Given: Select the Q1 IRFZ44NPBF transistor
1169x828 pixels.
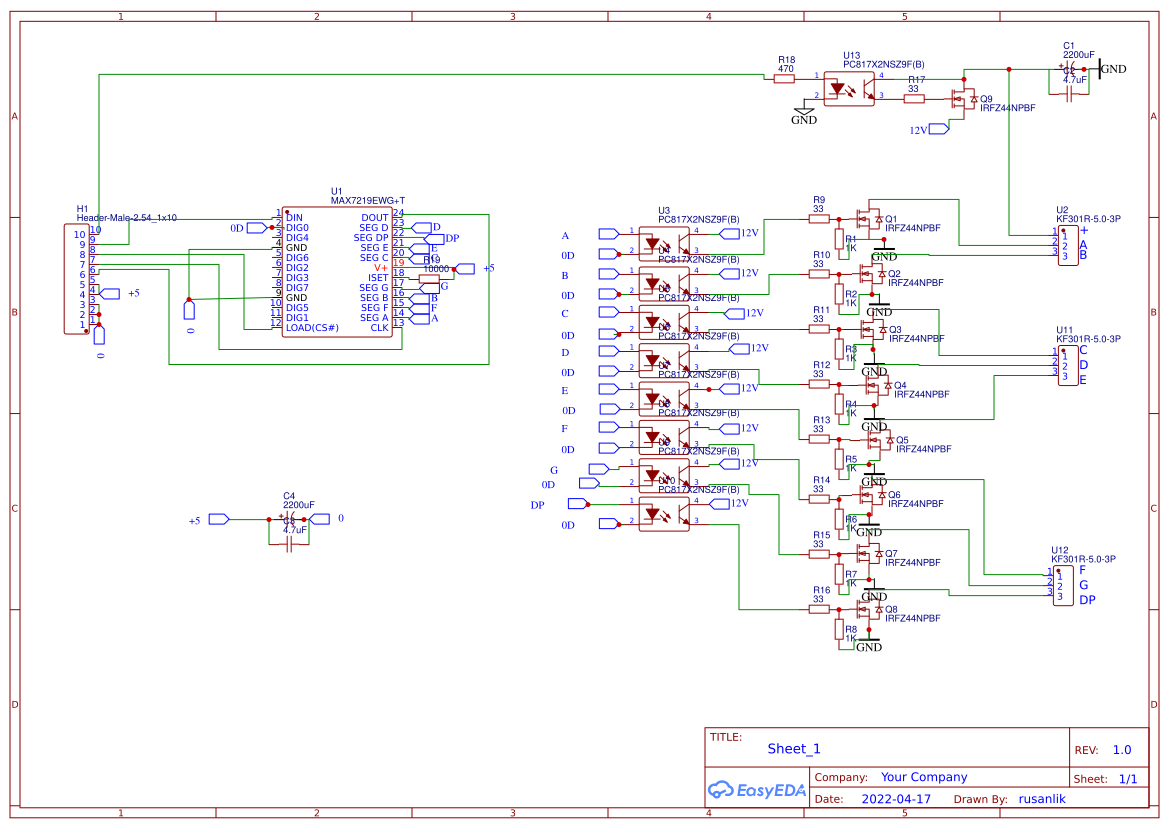Looking at the screenshot, I should click(869, 218).
